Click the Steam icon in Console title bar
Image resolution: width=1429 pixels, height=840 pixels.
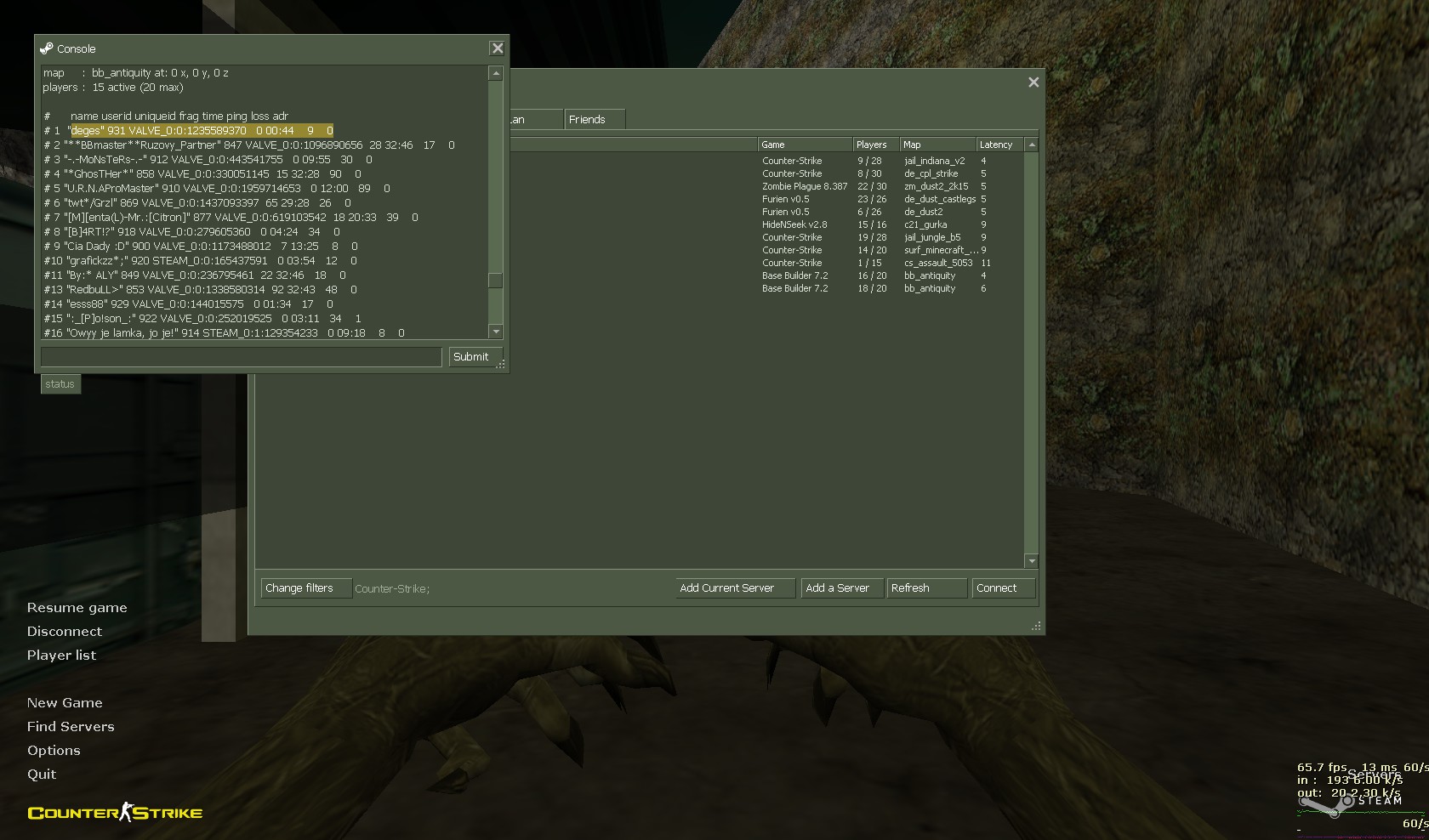pos(47,48)
